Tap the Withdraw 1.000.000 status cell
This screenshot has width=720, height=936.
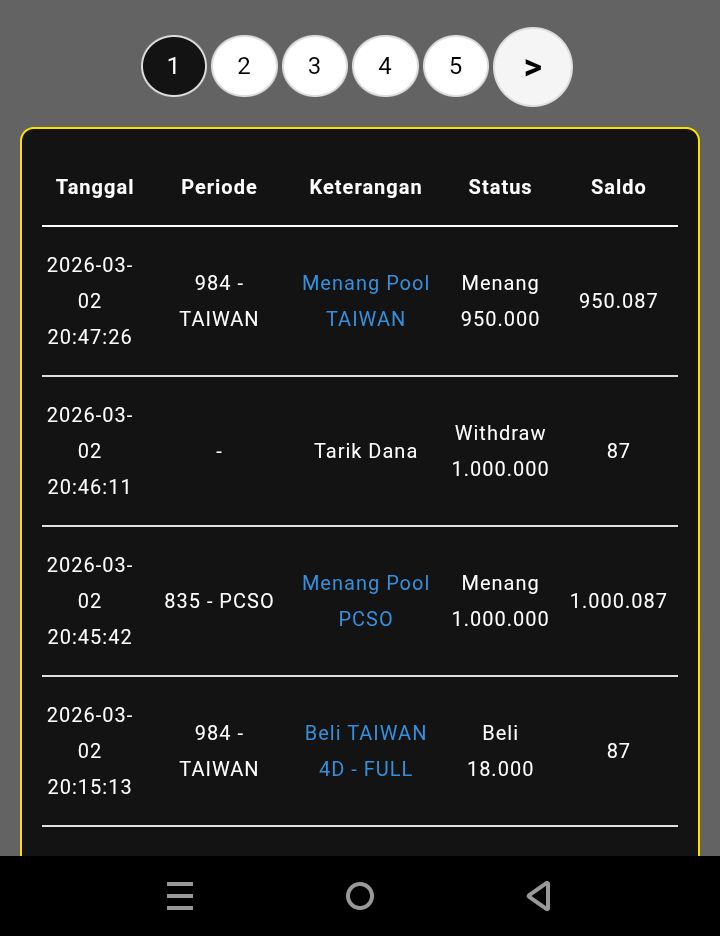point(500,451)
